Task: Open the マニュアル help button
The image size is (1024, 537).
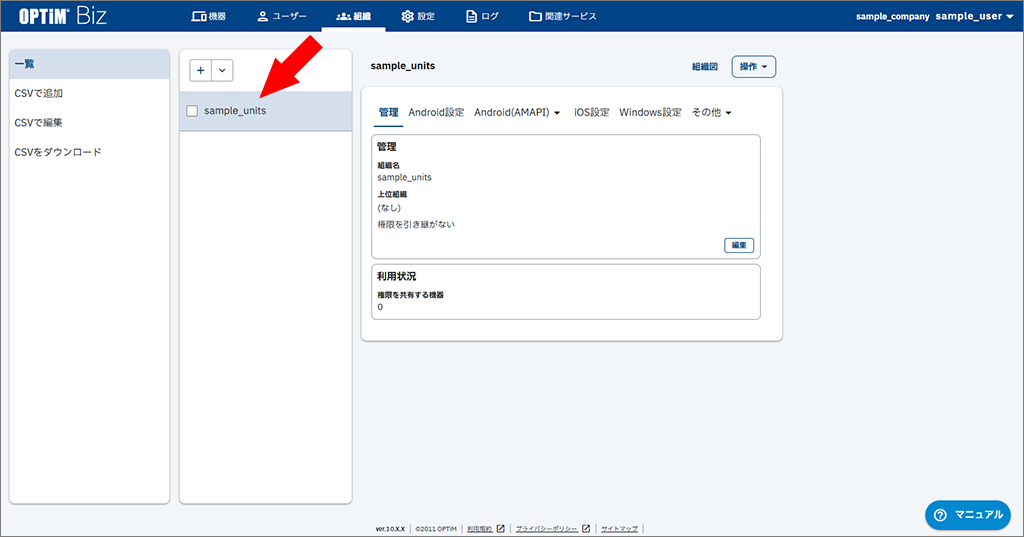Action: coord(967,514)
